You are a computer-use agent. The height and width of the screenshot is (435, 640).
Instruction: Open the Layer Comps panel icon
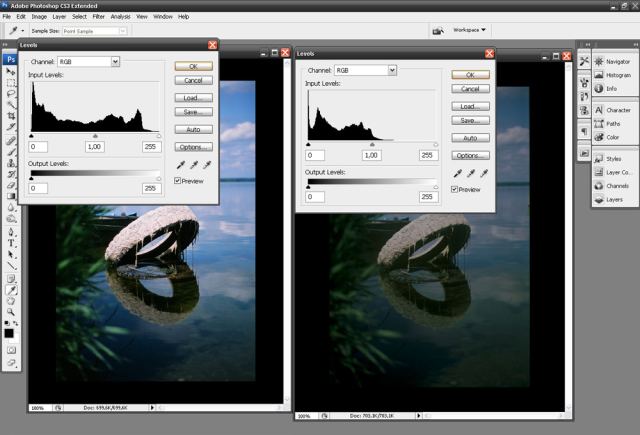599,173
